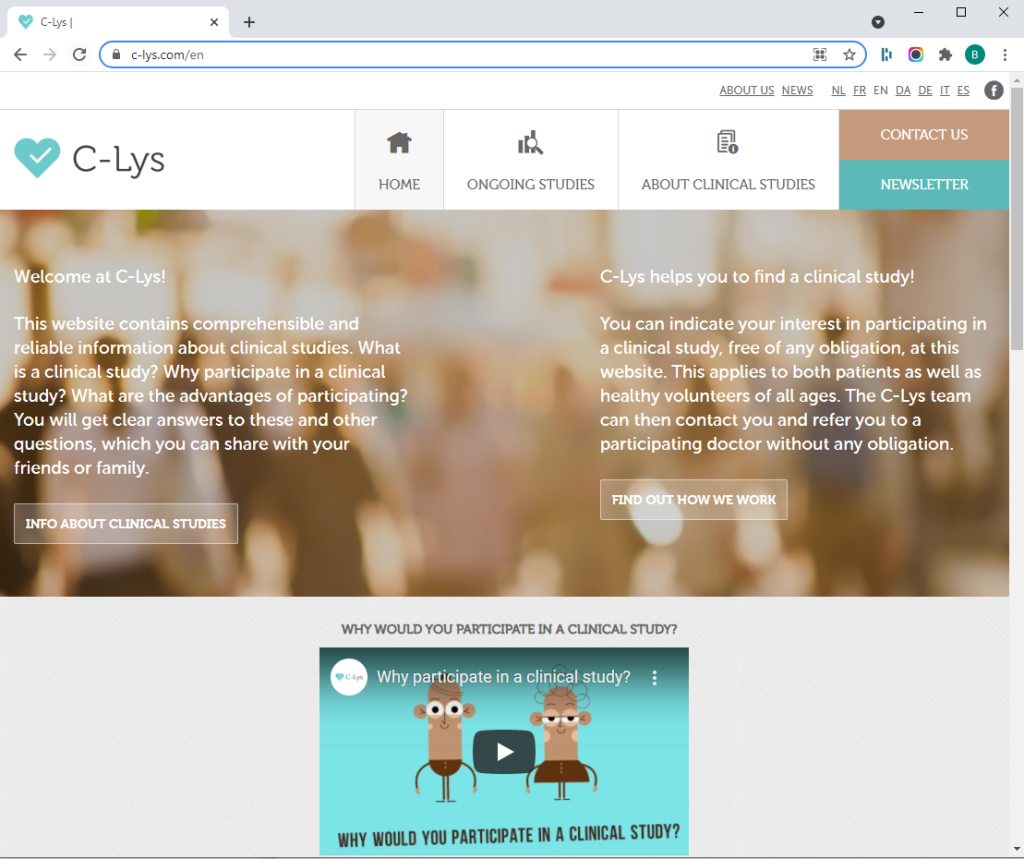This screenshot has width=1024, height=859.
Task: Click INFO ABOUT CLINICAL STUDIES button
Action: pos(126,523)
